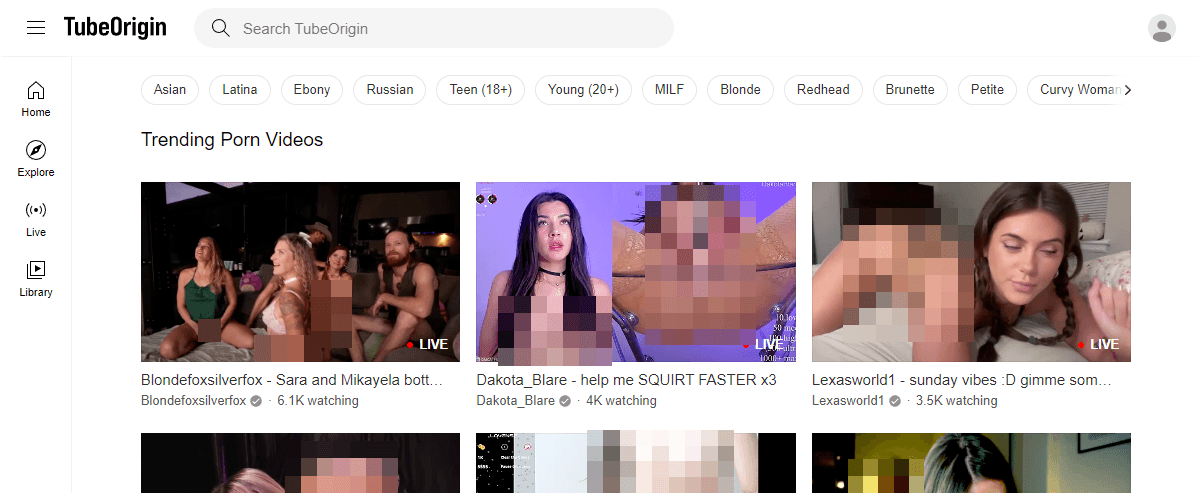This screenshot has height=493, width=1200.
Task: Click the "6.1K watching" text
Action: coord(318,401)
